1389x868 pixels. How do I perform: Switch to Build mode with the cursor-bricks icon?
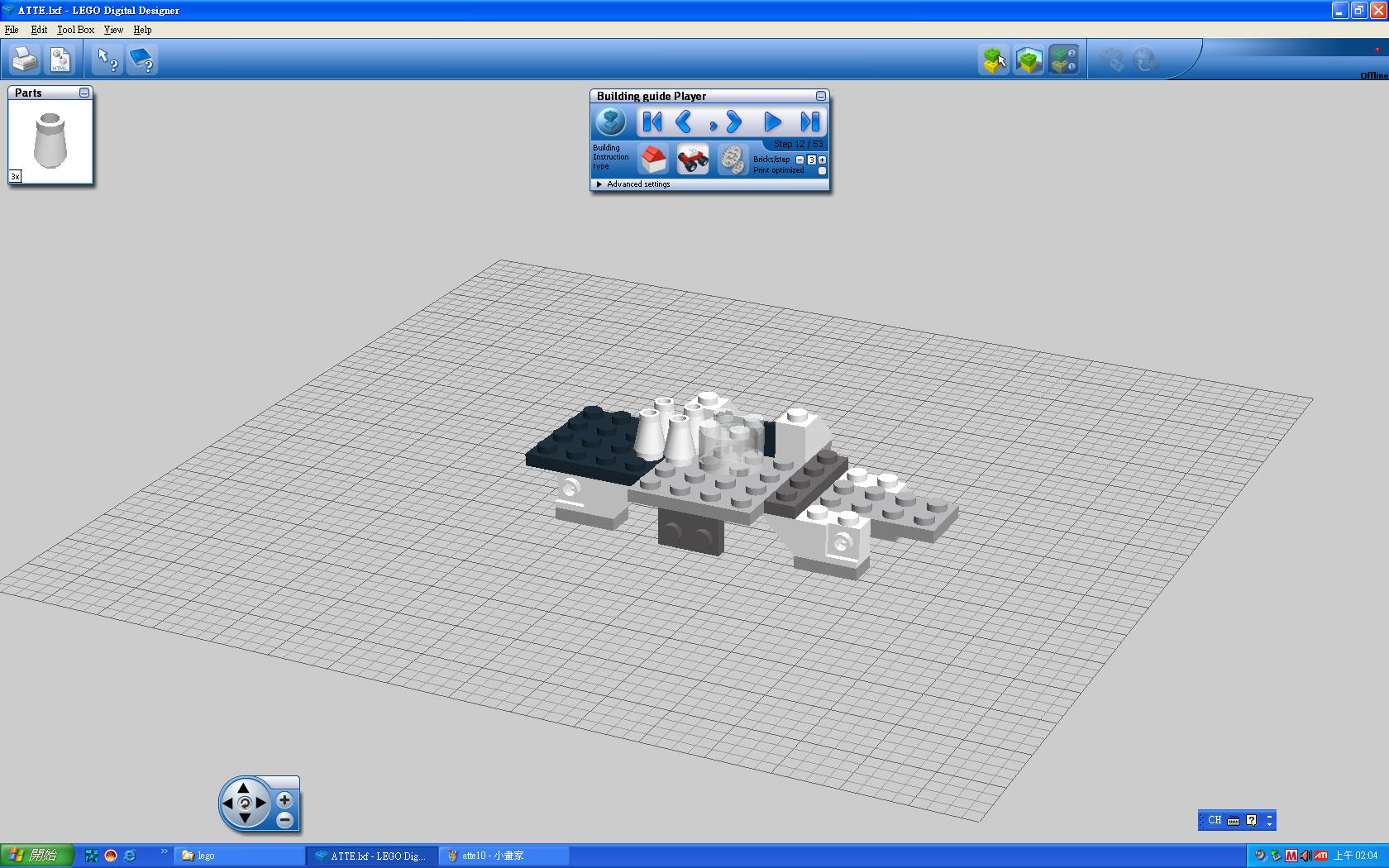click(994, 60)
